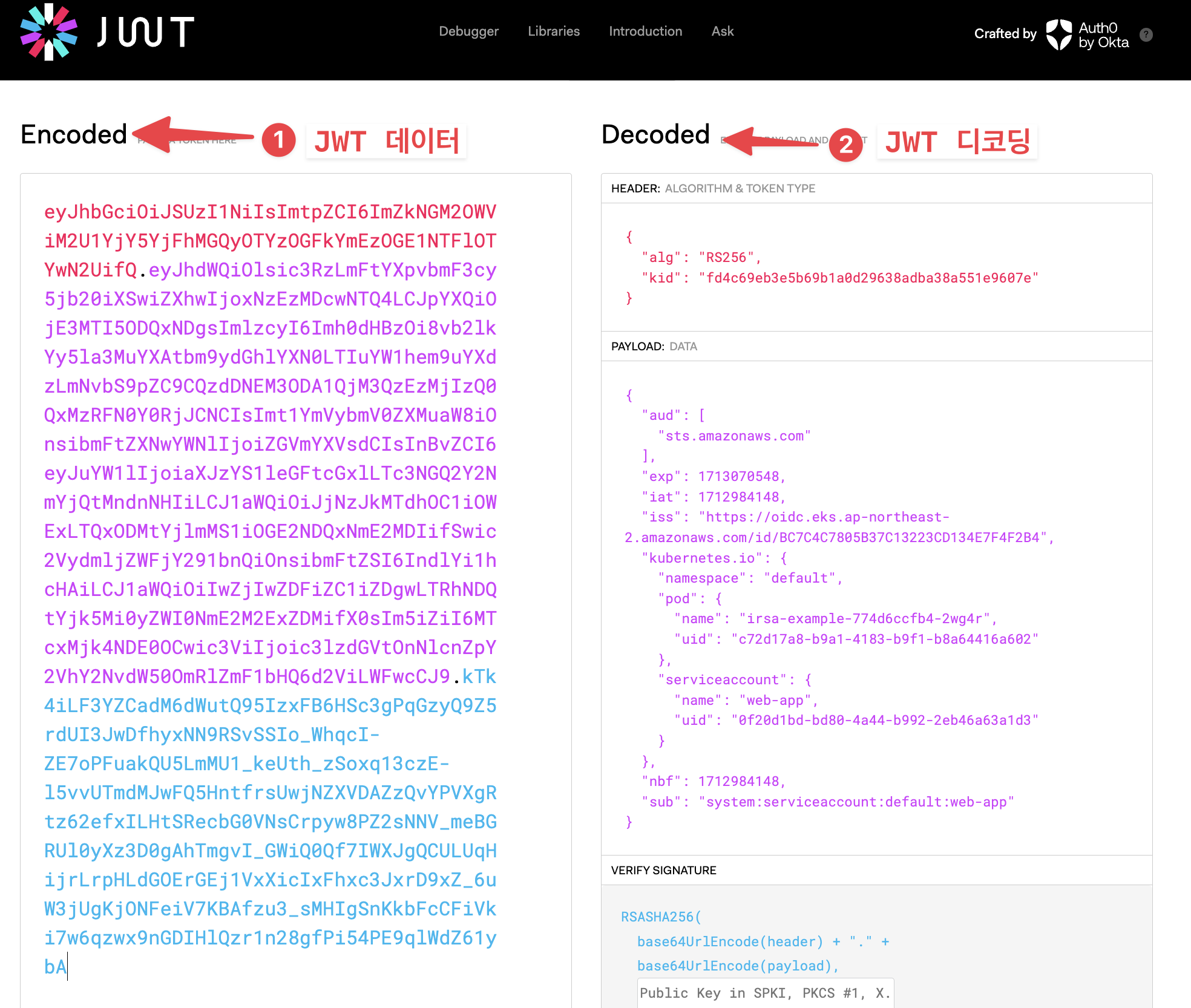Screen dimensions: 1191x1008
Task: Click the question mark help icon
Action: click(1146, 34)
